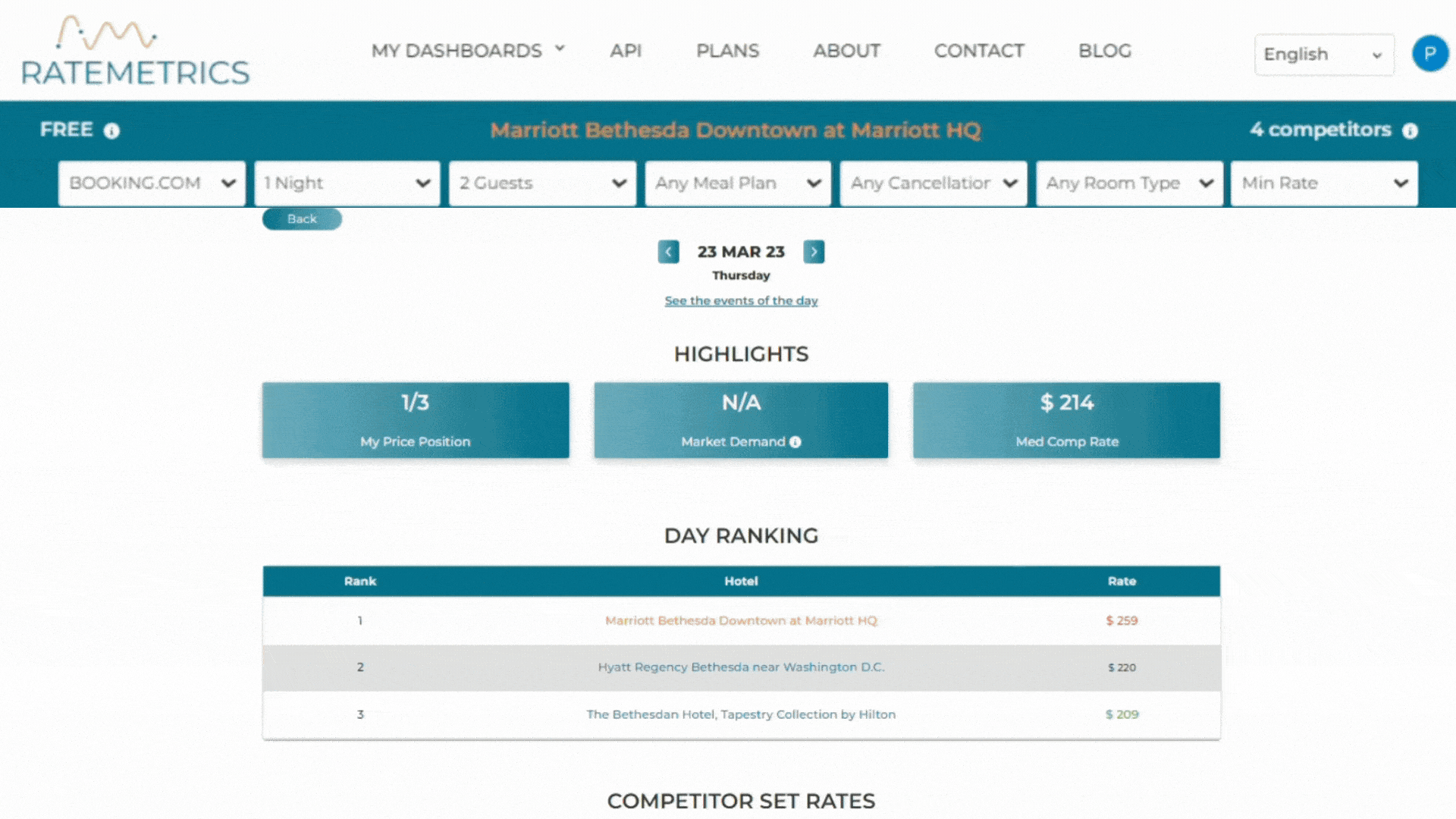Click the DAY RANKING heading
This screenshot has width=1456, height=819.
point(741,536)
